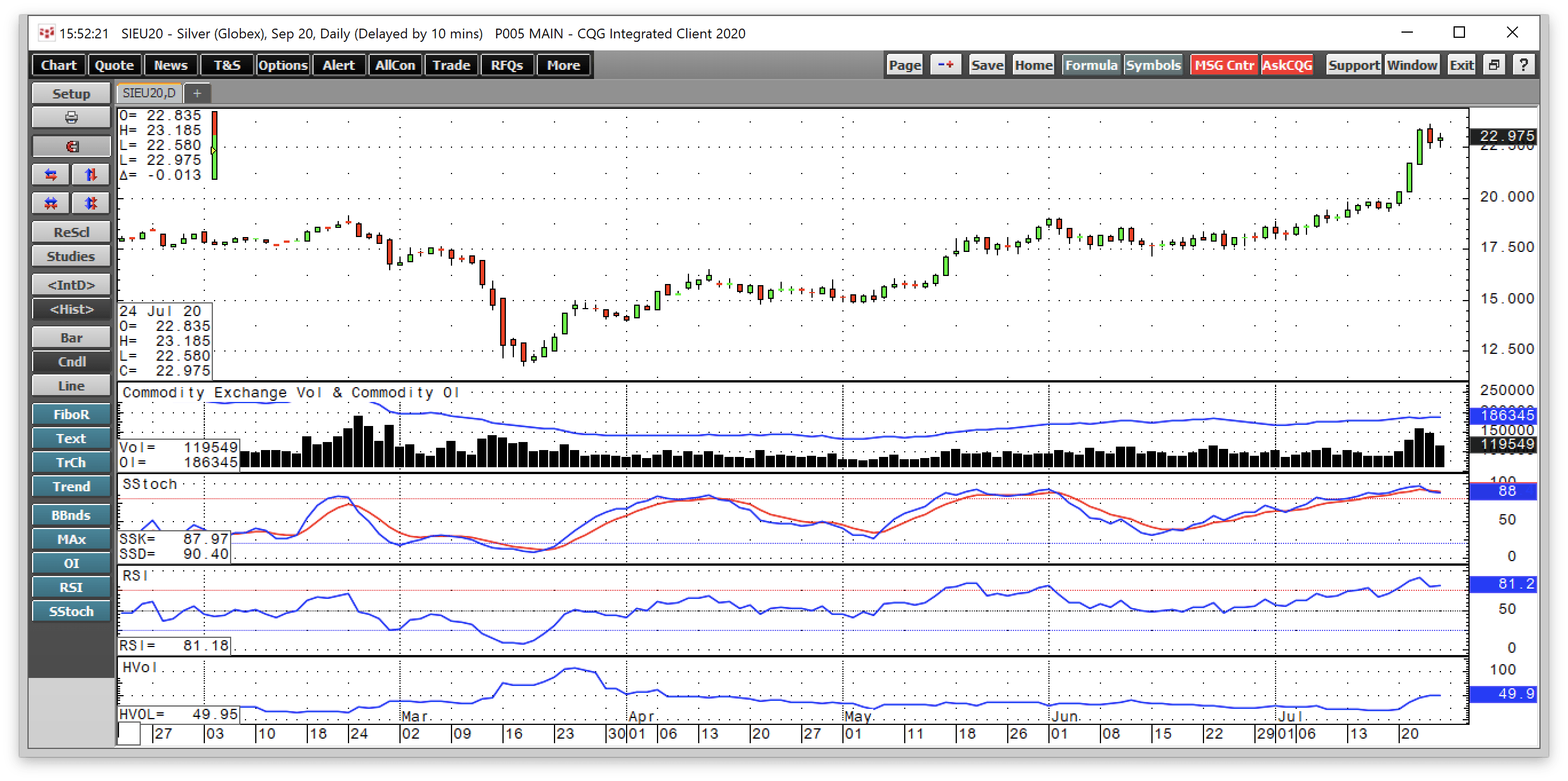Select the SIEU20,D chart tab
Viewport: 1568px width, 781px height.
click(149, 93)
